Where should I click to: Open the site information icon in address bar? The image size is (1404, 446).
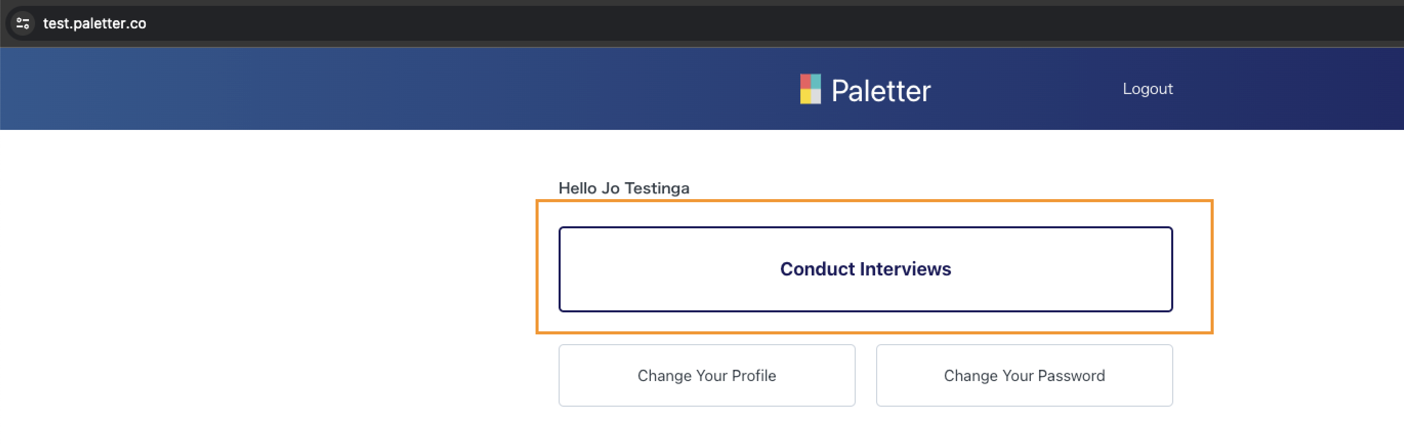pos(23,23)
